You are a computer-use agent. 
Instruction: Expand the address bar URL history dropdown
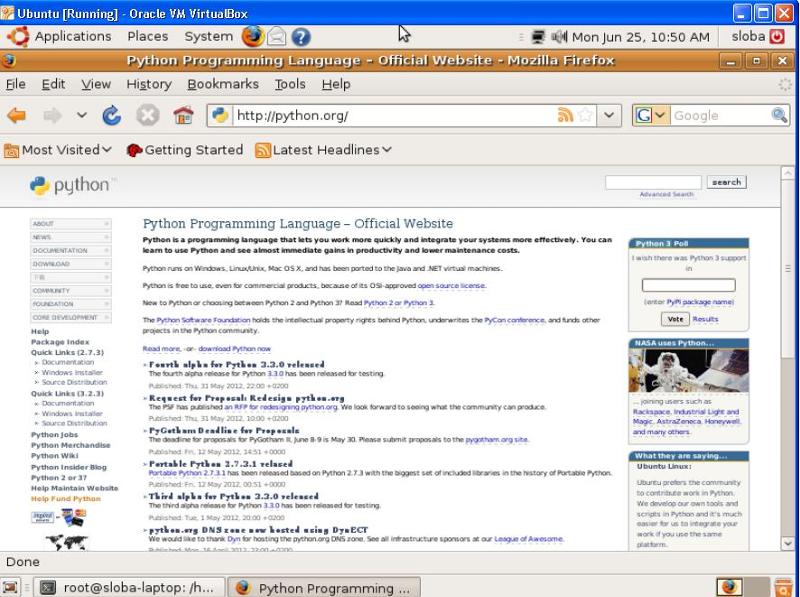(x=609, y=115)
